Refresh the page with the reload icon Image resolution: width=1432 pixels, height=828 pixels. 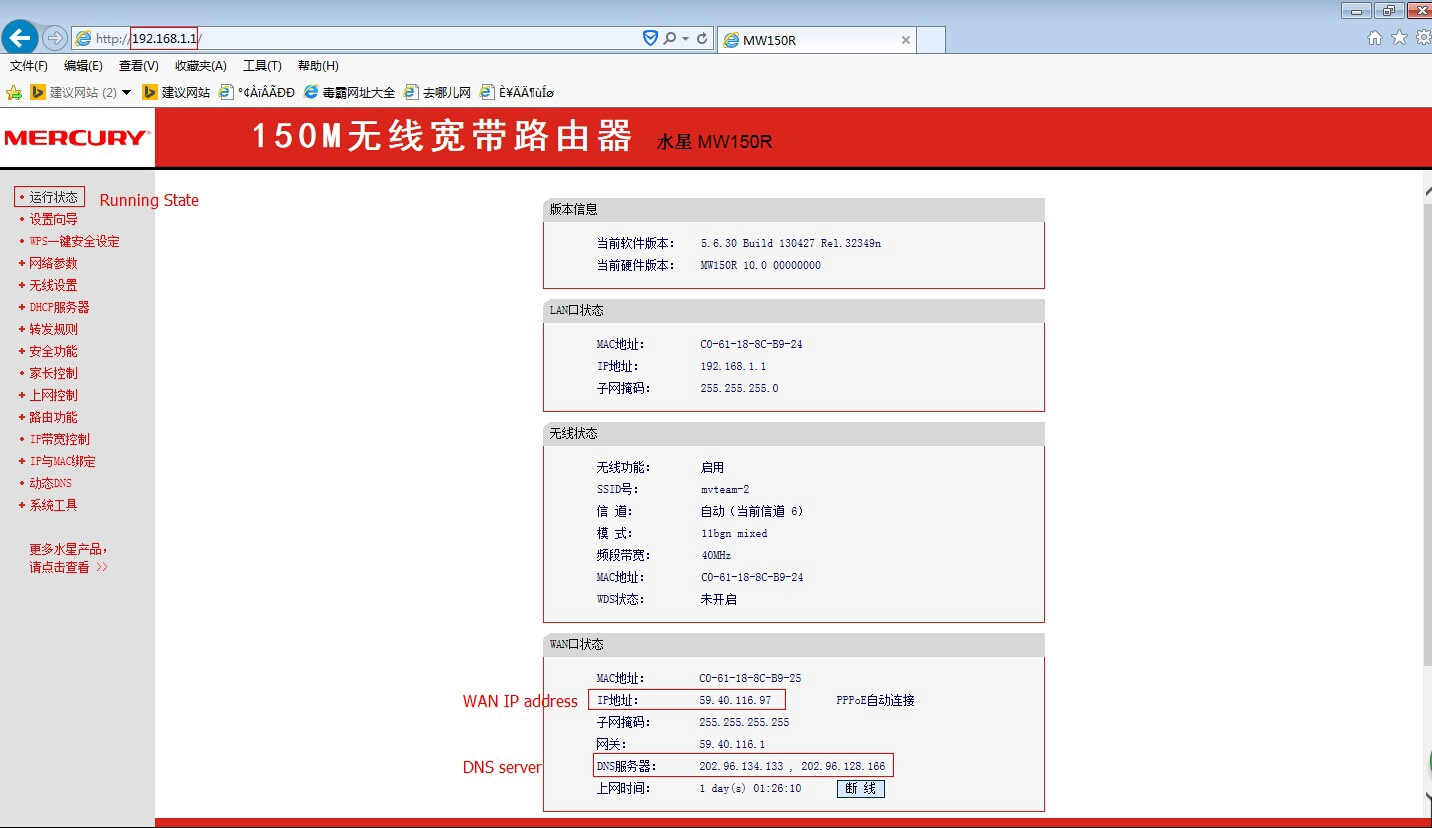(x=703, y=38)
